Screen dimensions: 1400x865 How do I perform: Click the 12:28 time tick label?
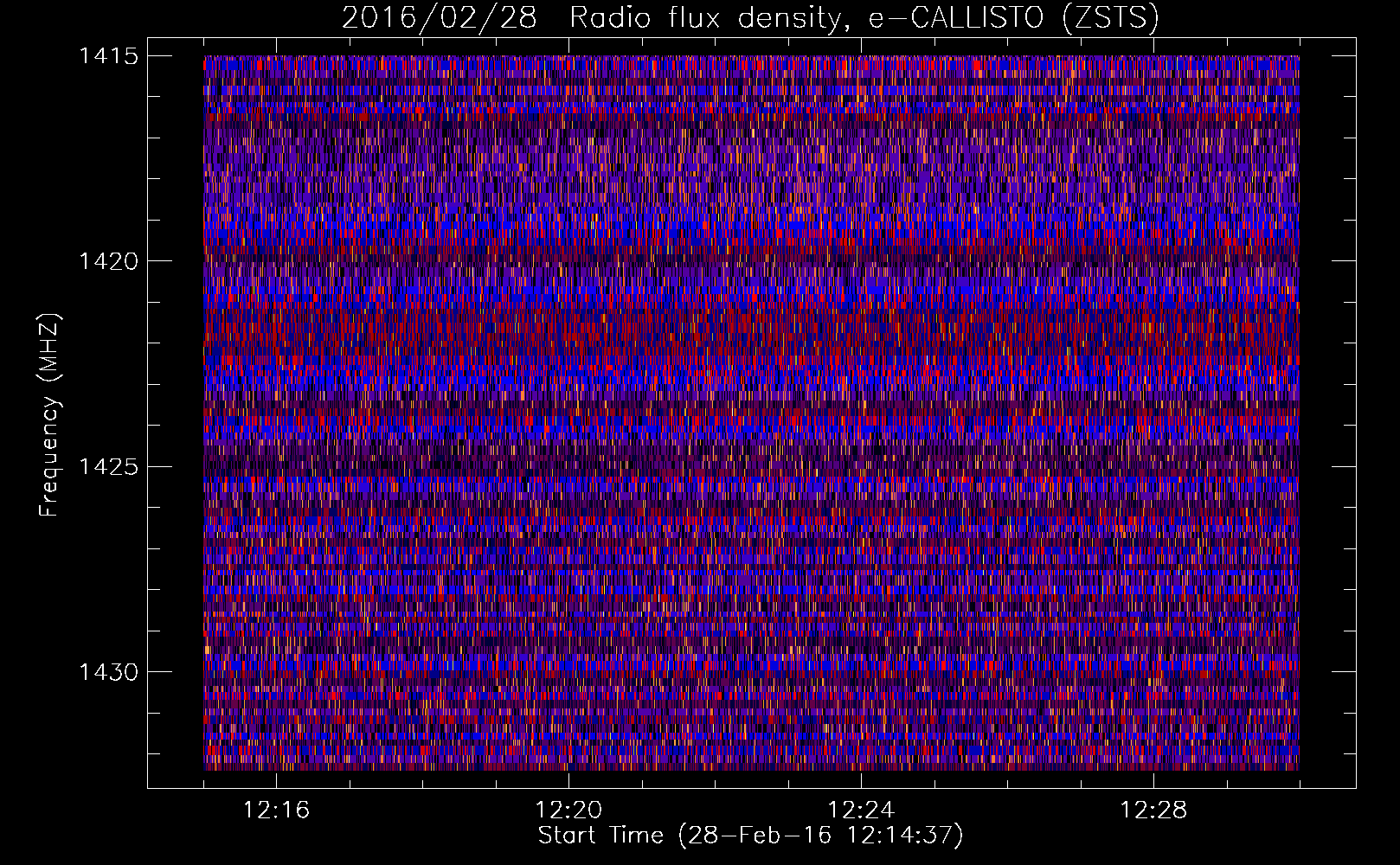1153,811
